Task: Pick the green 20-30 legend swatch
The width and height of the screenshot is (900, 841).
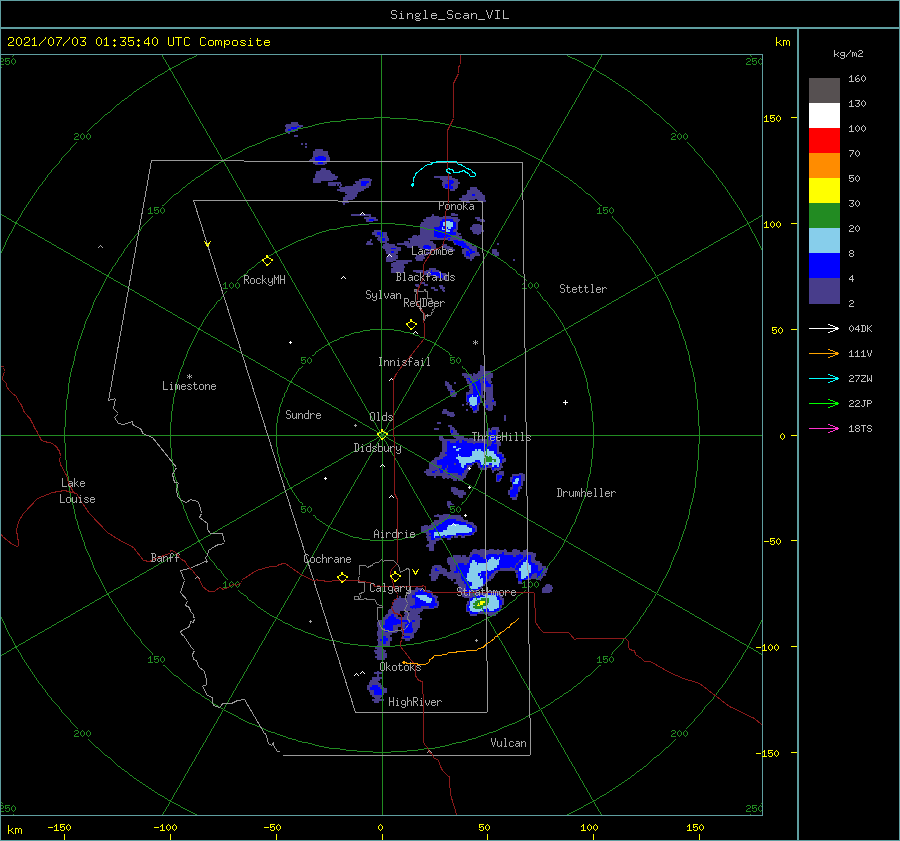Action: click(824, 215)
